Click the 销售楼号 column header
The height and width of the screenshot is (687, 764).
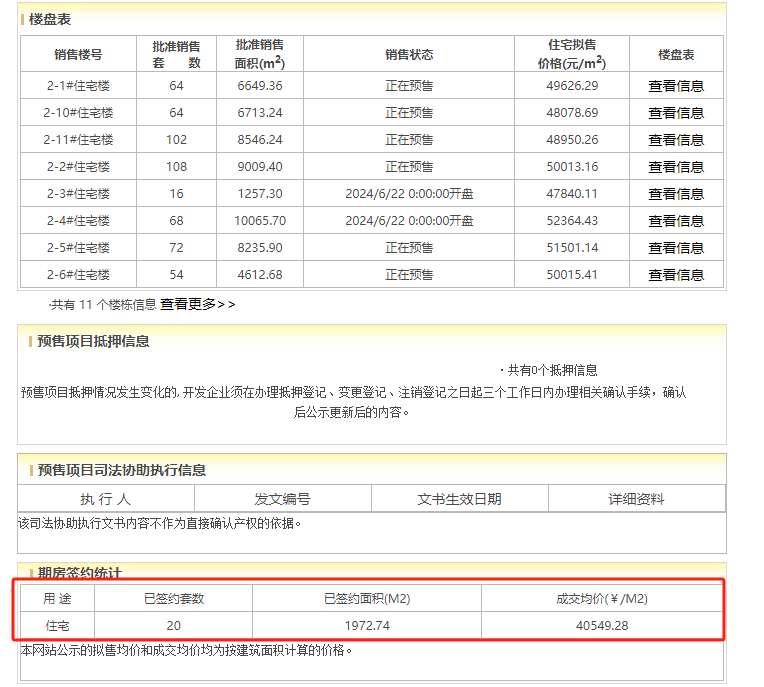click(x=78, y=55)
